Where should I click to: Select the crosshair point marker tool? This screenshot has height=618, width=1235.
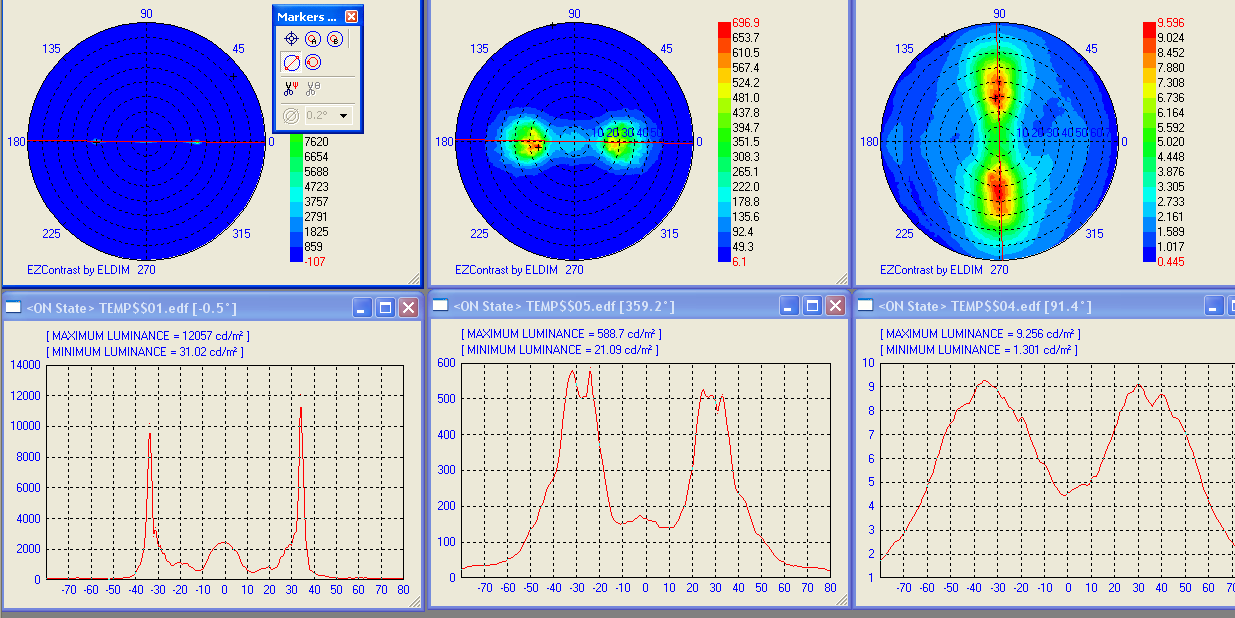pos(291,39)
